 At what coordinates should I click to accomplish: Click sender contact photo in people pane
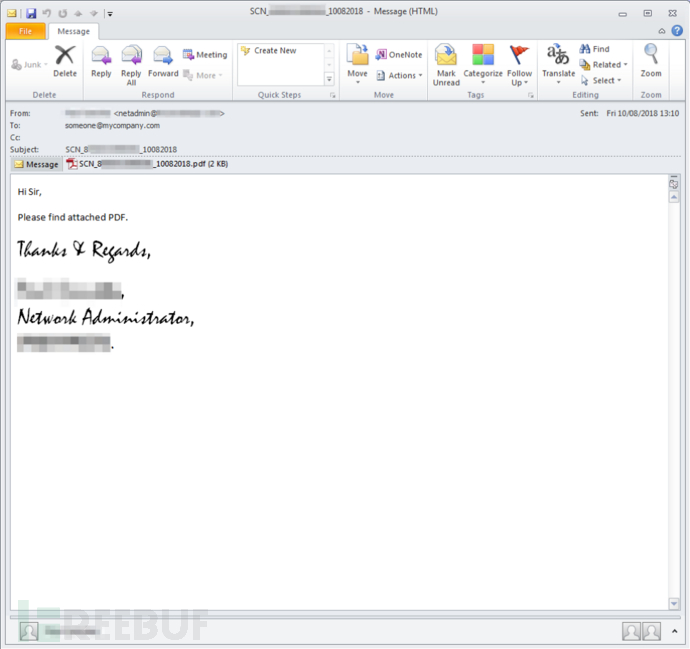29,631
